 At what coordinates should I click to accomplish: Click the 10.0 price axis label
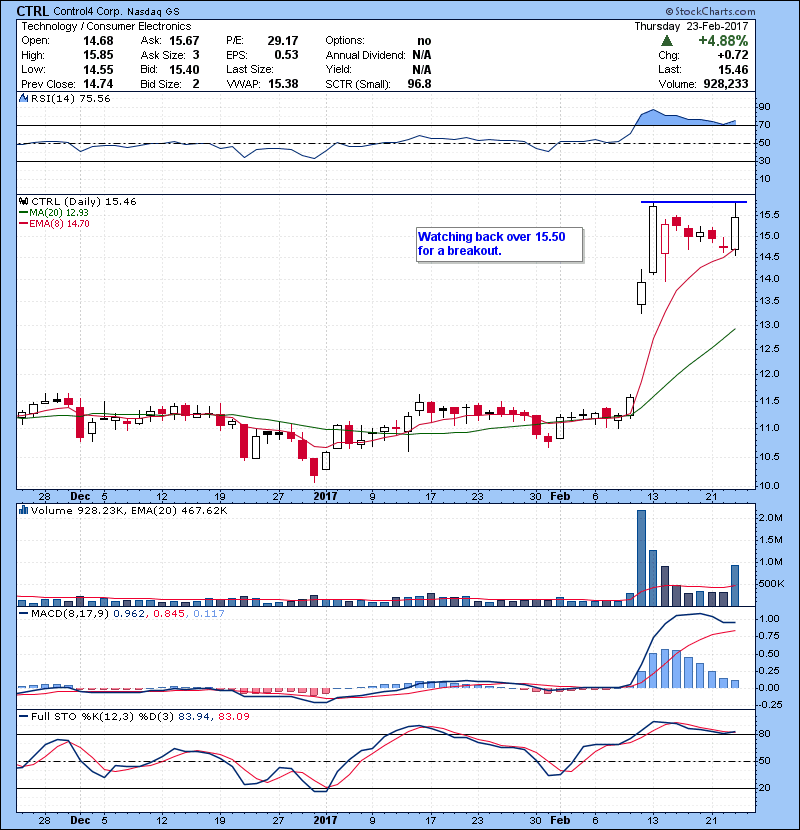pyautogui.click(x=769, y=486)
